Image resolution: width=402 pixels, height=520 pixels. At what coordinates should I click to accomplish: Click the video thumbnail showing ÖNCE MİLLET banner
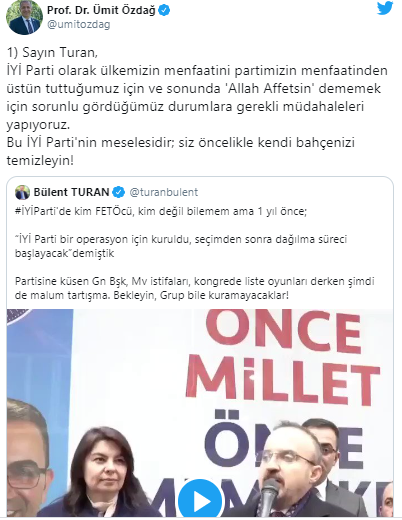(x=200, y=413)
